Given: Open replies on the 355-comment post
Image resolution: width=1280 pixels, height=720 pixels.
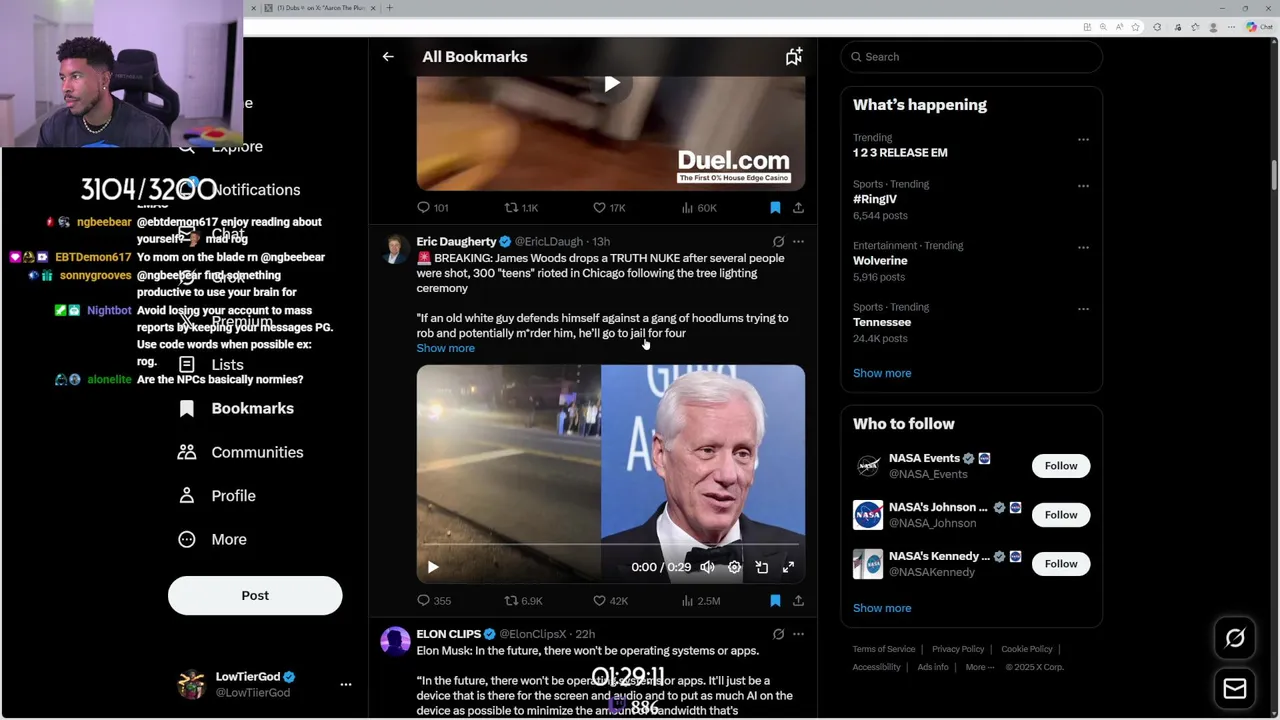Looking at the screenshot, I should [434, 601].
